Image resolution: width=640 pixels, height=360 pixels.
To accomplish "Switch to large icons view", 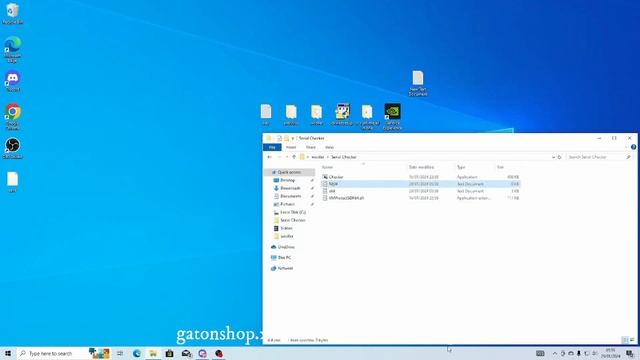I will (632, 340).
